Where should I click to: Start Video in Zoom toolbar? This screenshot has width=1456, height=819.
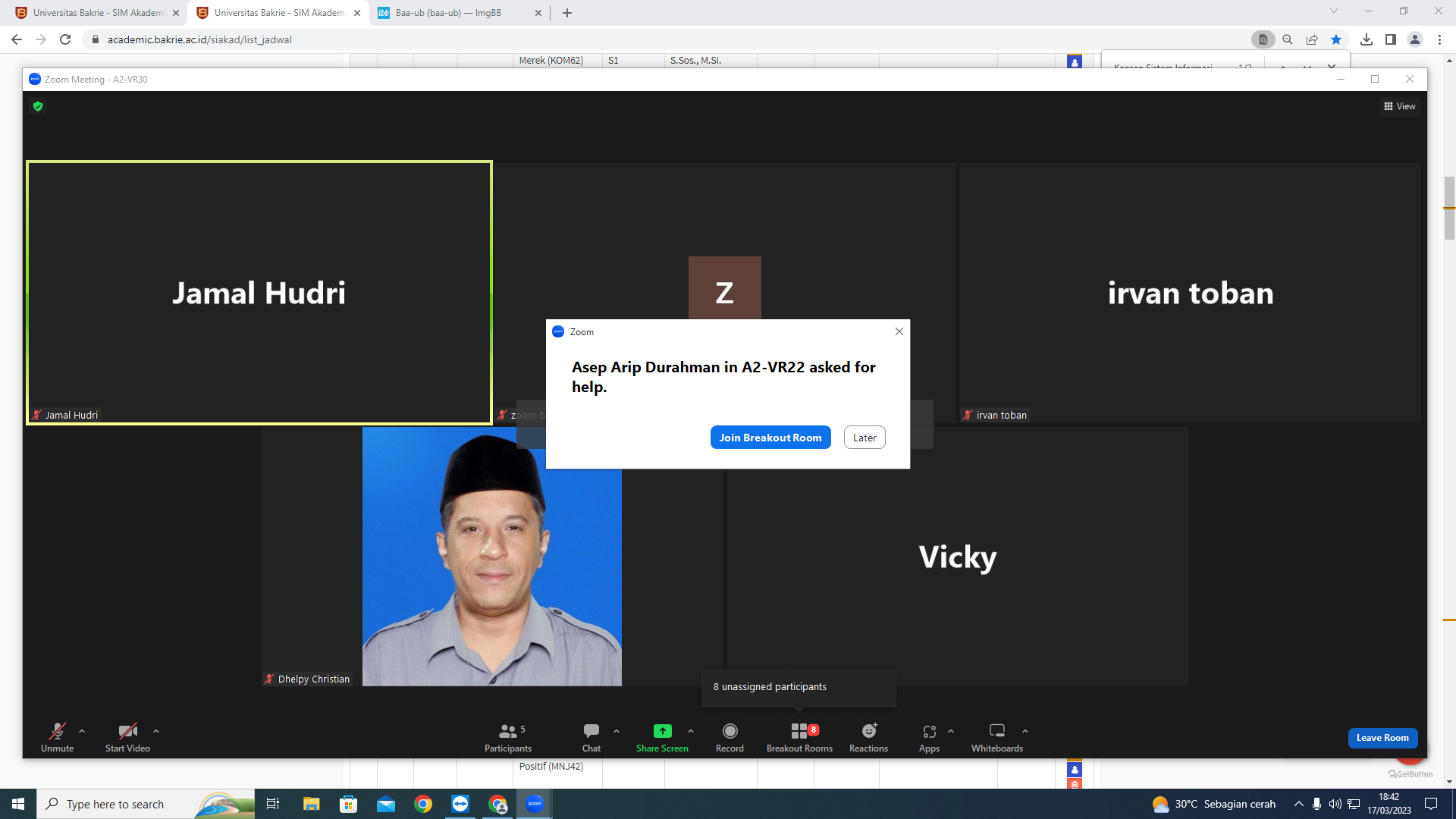tap(127, 737)
